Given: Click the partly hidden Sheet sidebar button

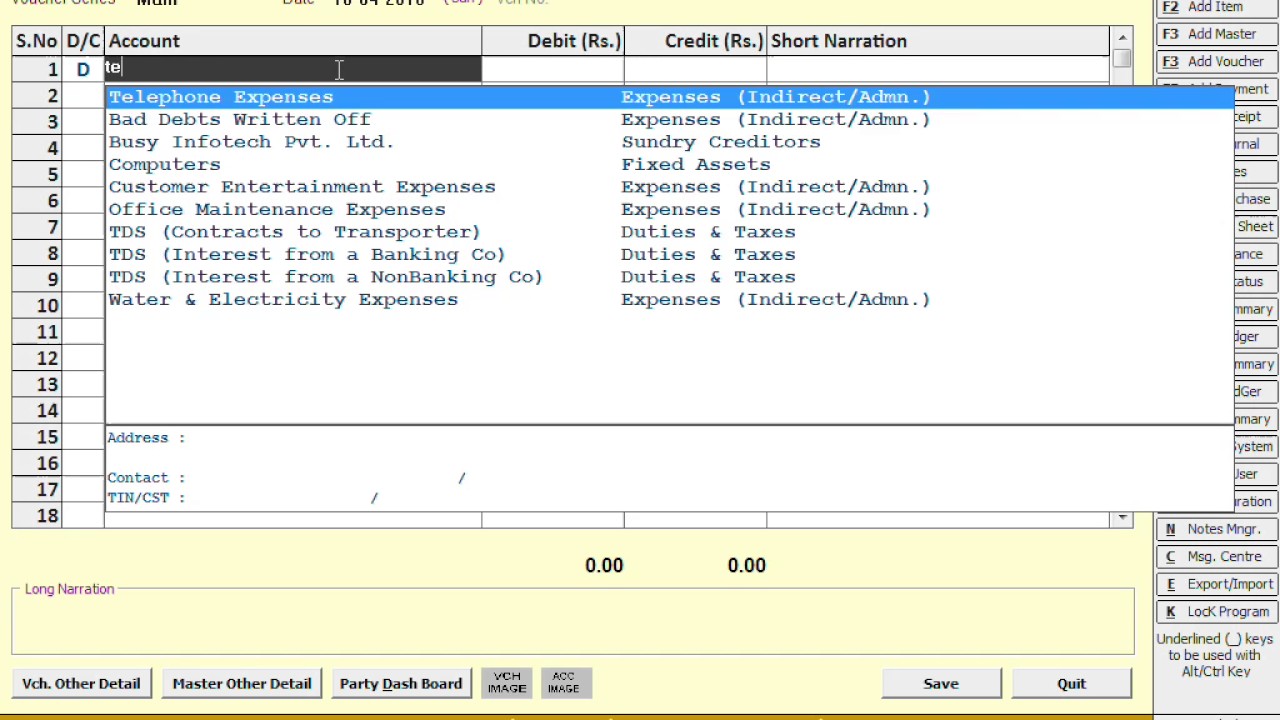Looking at the screenshot, I should coord(1255,227).
